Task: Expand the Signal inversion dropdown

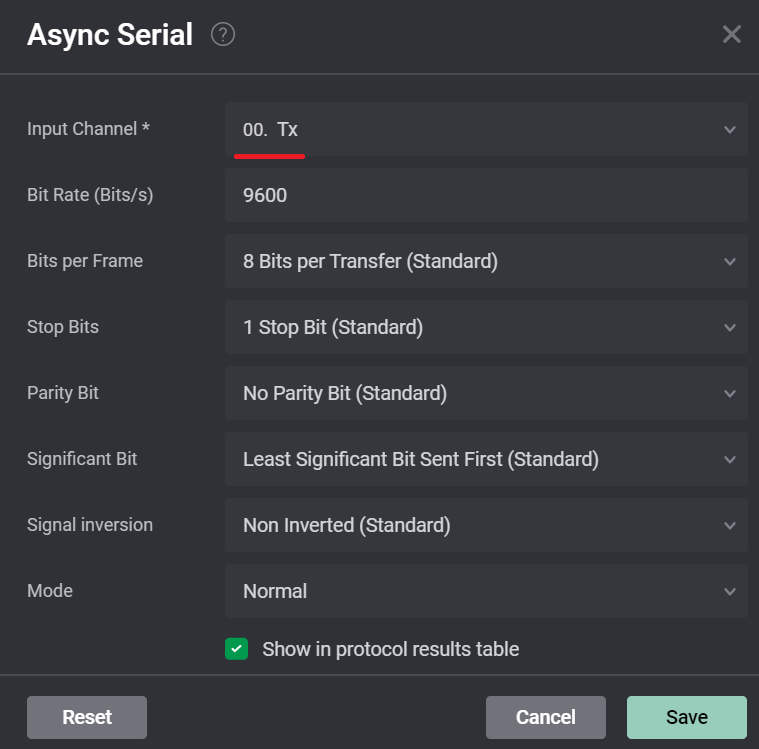Action: 485,525
